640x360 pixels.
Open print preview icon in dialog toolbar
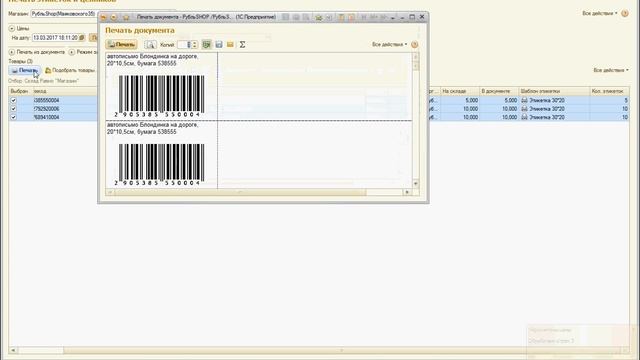pos(150,44)
